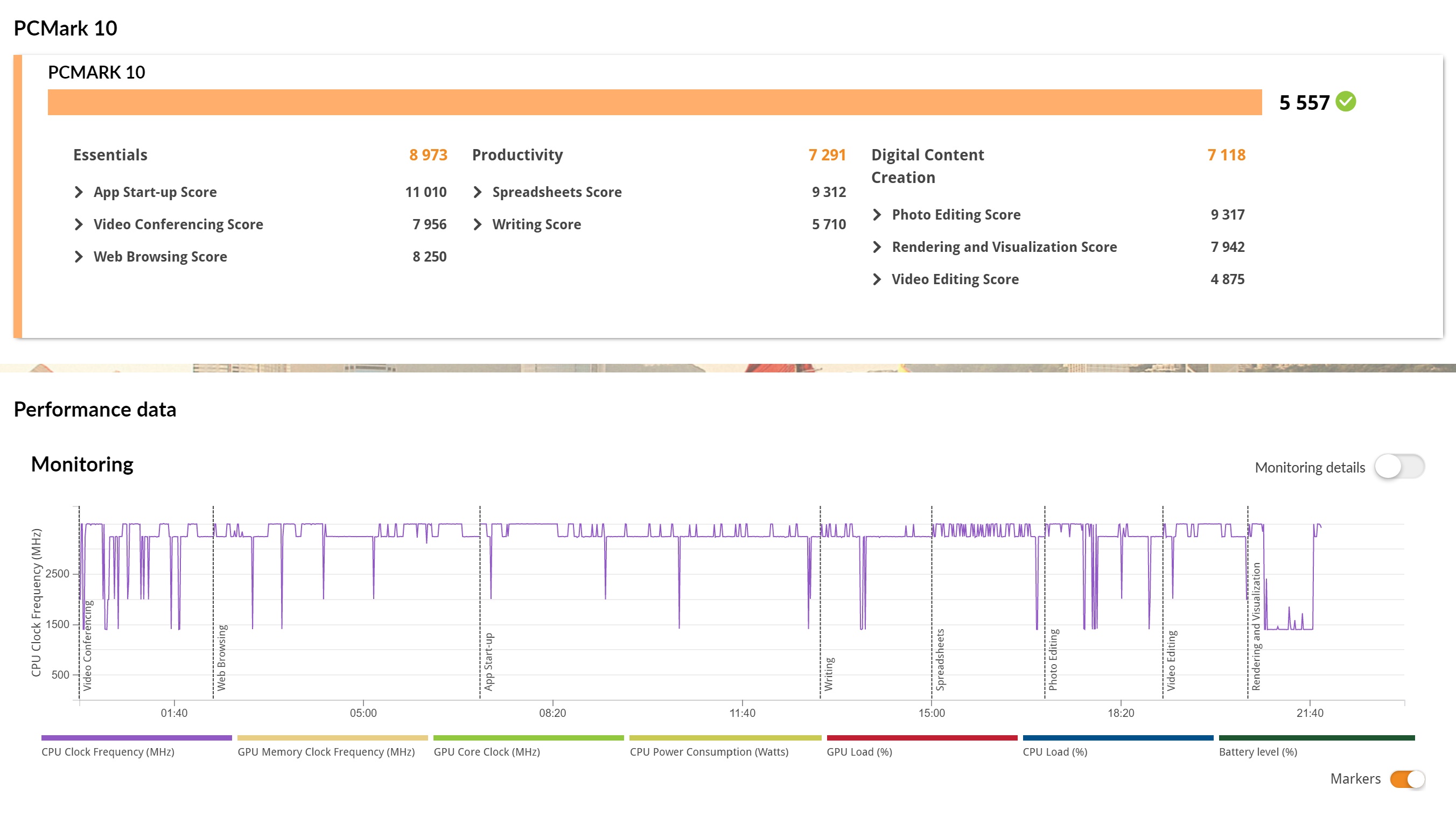Click the 21:40 time axis label
Image resolution: width=1456 pixels, height=817 pixels.
pyautogui.click(x=1310, y=713)
